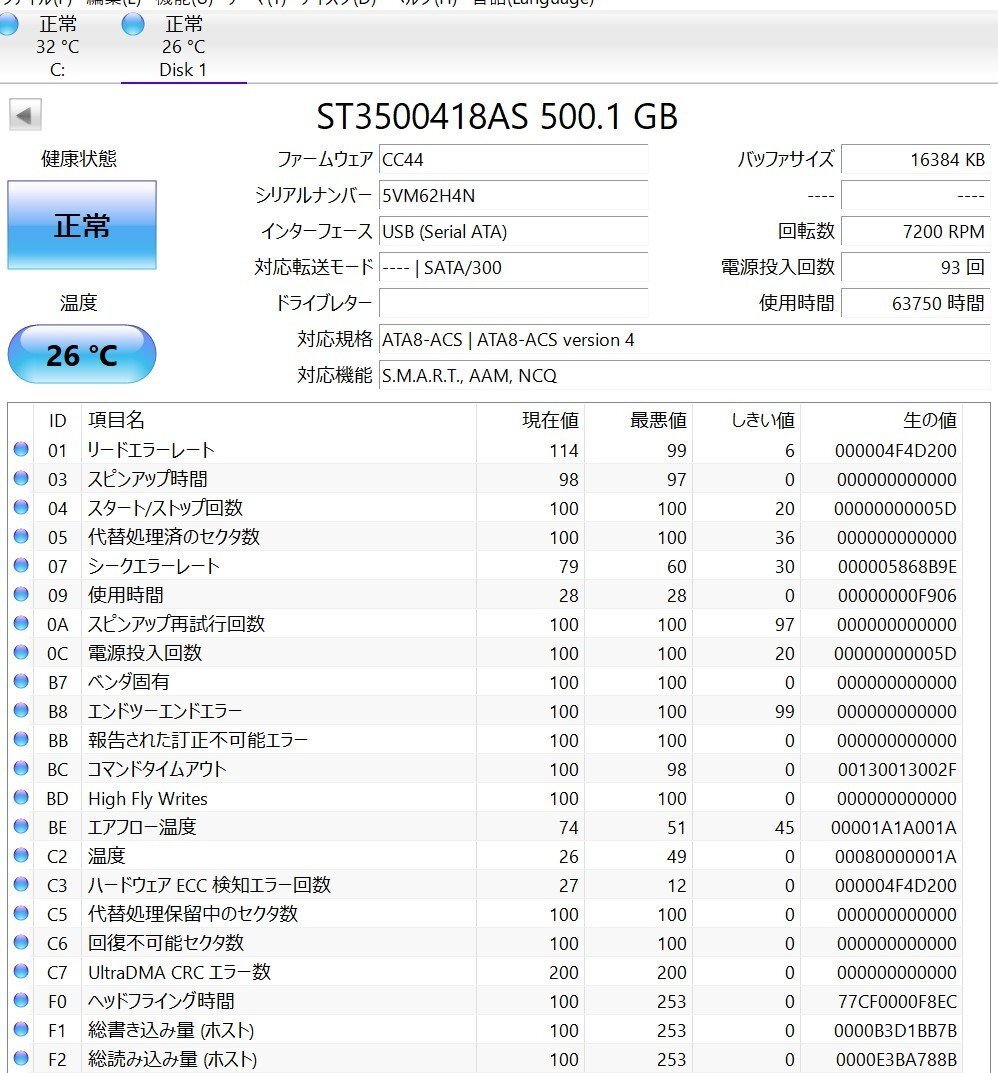Click the status circle for row 0A スピンアップ再試行回数
The width and height of the screenshot is (998, 1073).
click(21, 623)
